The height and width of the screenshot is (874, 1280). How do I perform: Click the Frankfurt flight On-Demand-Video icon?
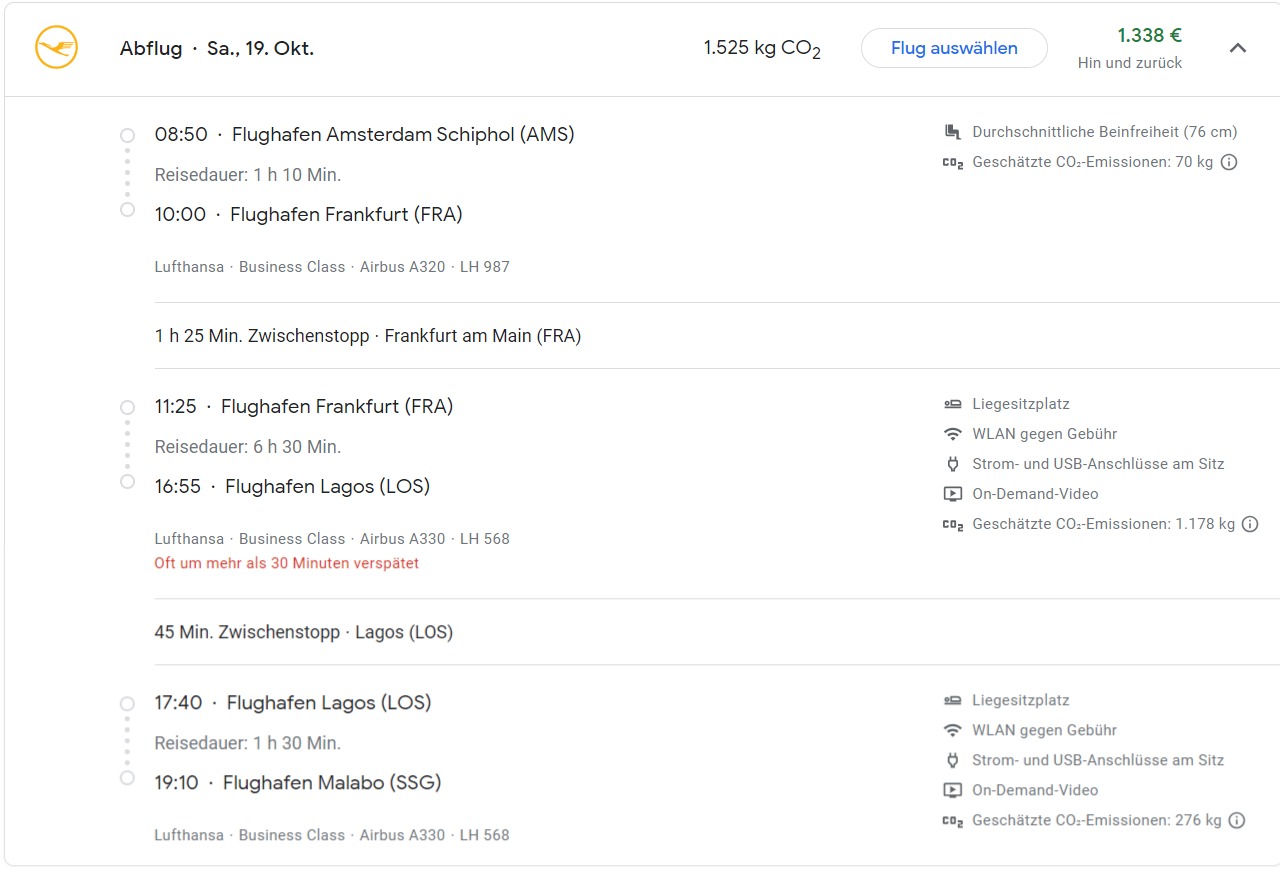tap(952, 494)
